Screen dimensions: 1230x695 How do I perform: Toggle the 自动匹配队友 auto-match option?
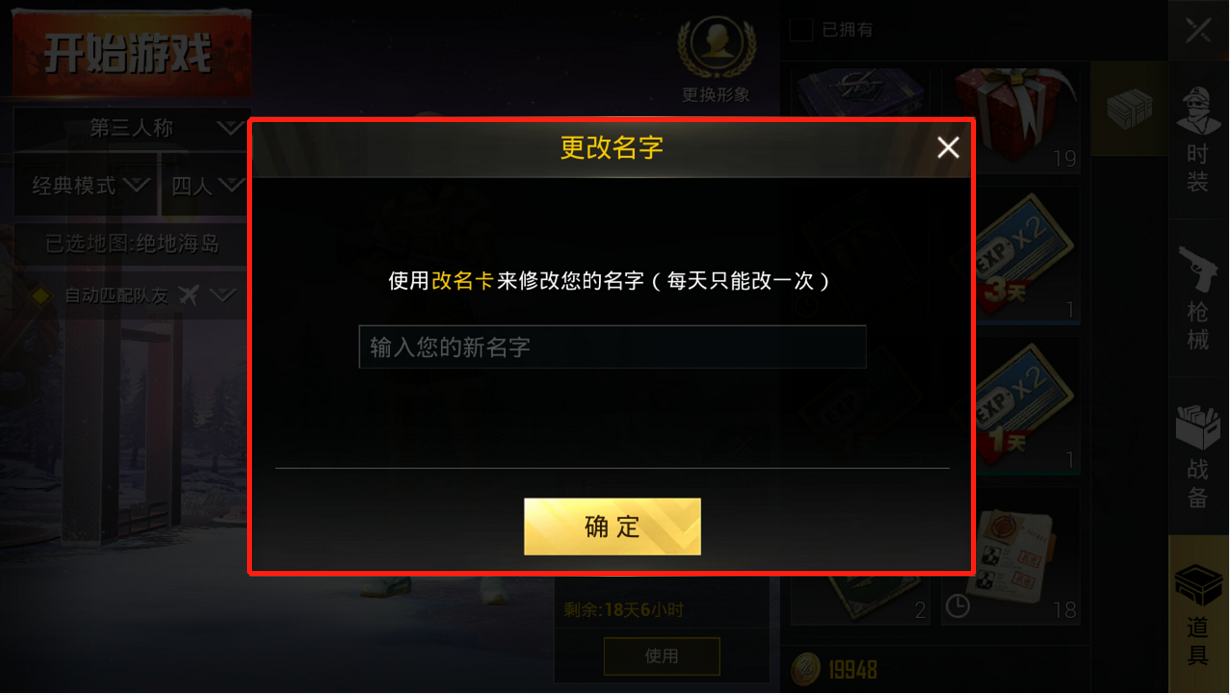click(131, 295)
